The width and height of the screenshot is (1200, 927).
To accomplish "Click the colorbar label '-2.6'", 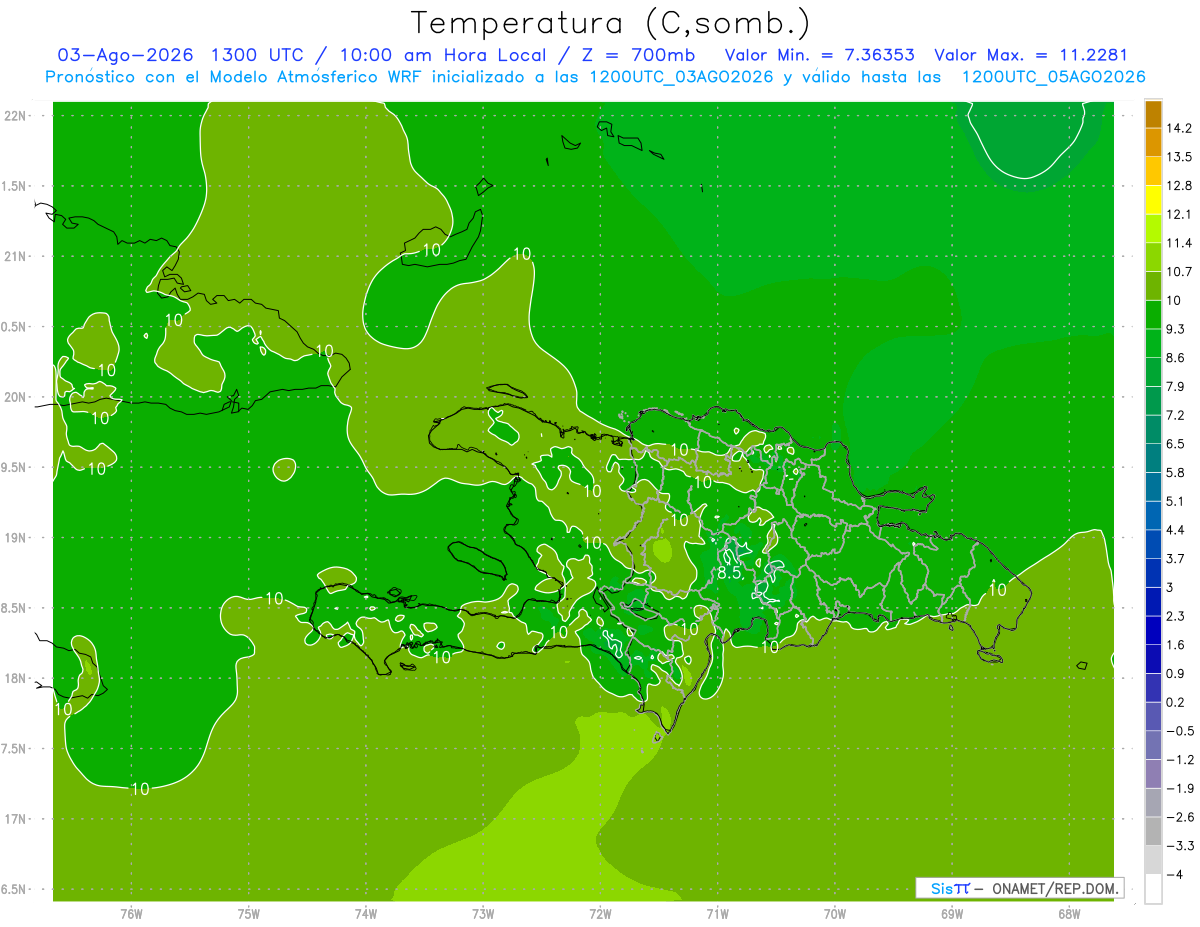I will coord(1179,817).
